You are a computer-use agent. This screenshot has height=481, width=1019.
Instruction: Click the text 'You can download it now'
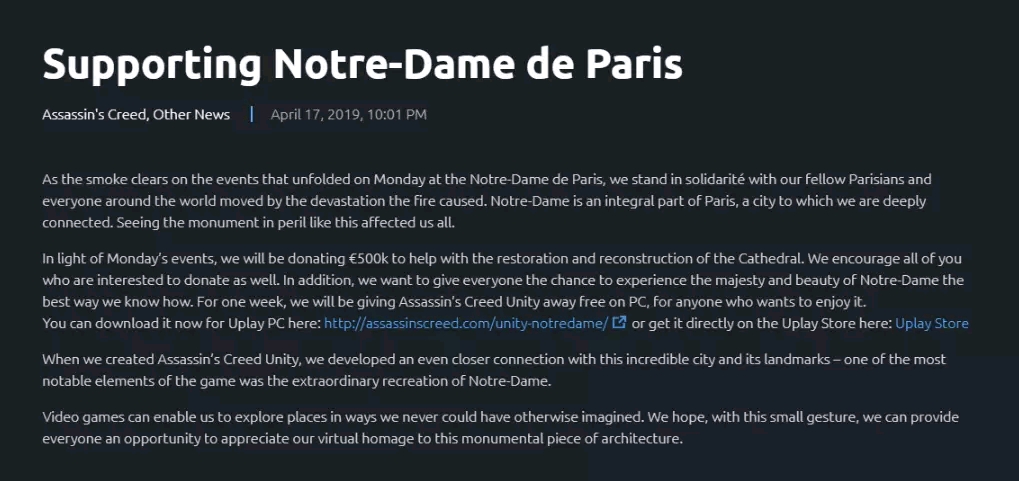pyautogui.click(x=109, y=323)
